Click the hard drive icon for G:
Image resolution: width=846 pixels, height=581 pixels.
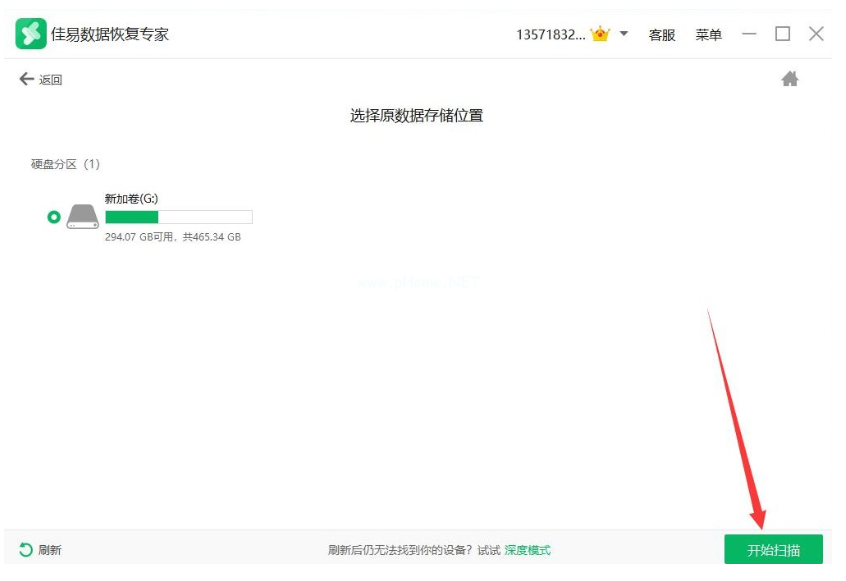click(83, 217)
